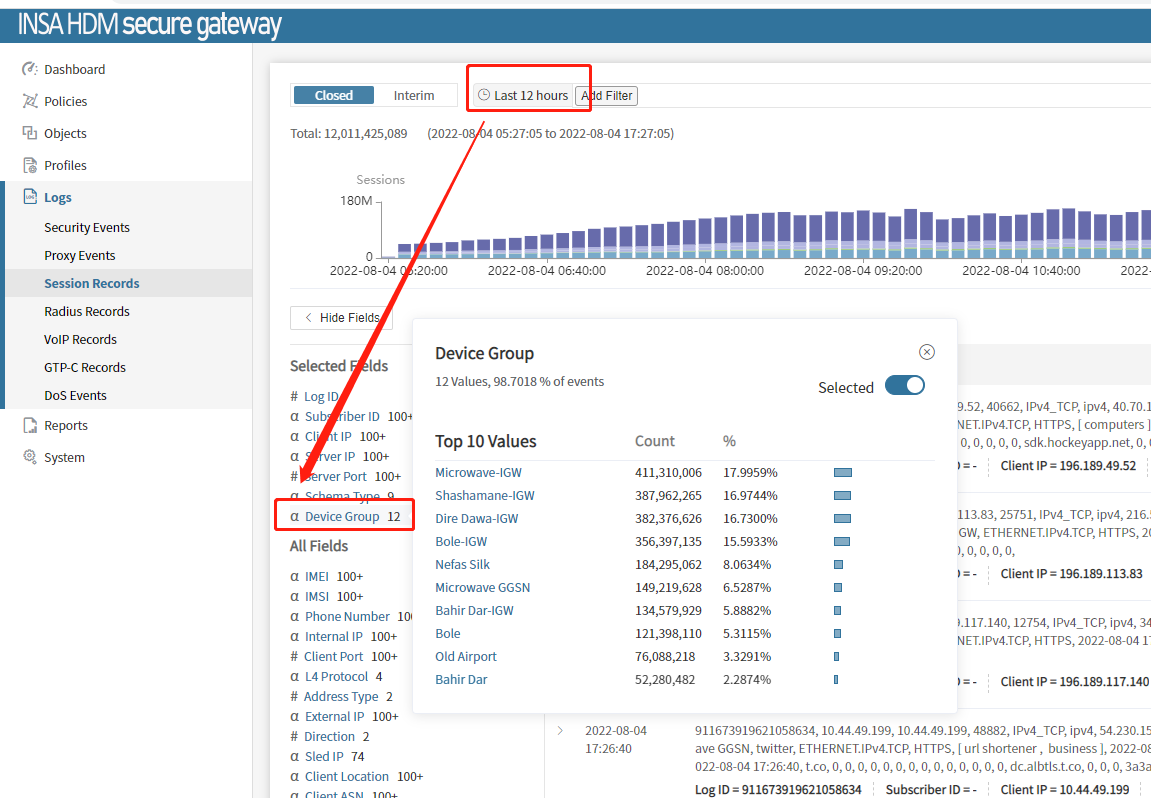The height and width of the screenshot is (798, 1151).
Task: Open Radius Records log page
Action: click(x=87, y=311)
